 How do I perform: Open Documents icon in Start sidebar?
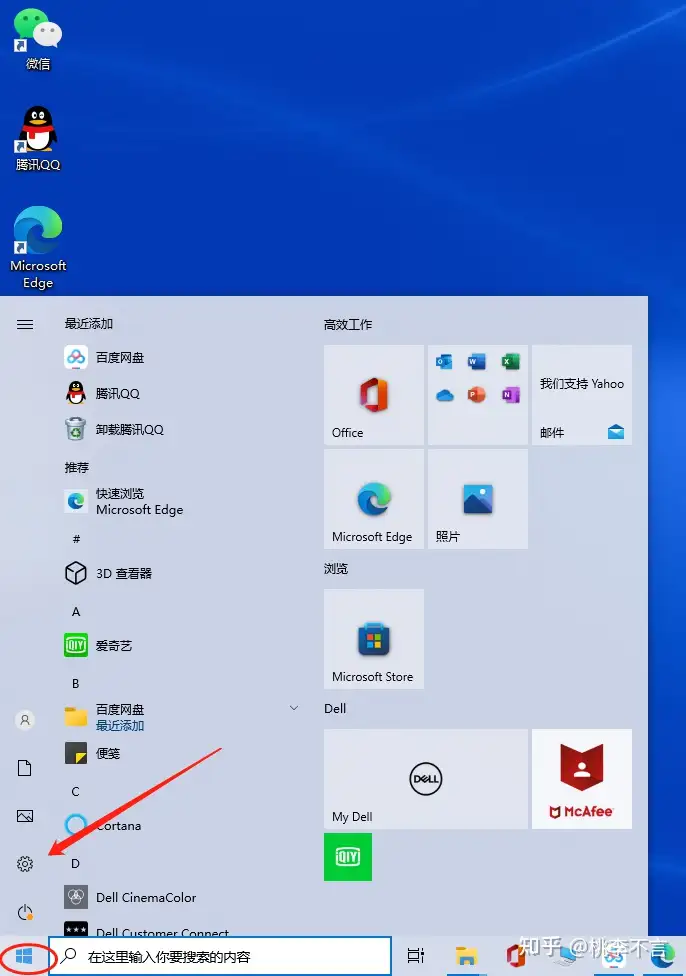(x=25, y=767)
